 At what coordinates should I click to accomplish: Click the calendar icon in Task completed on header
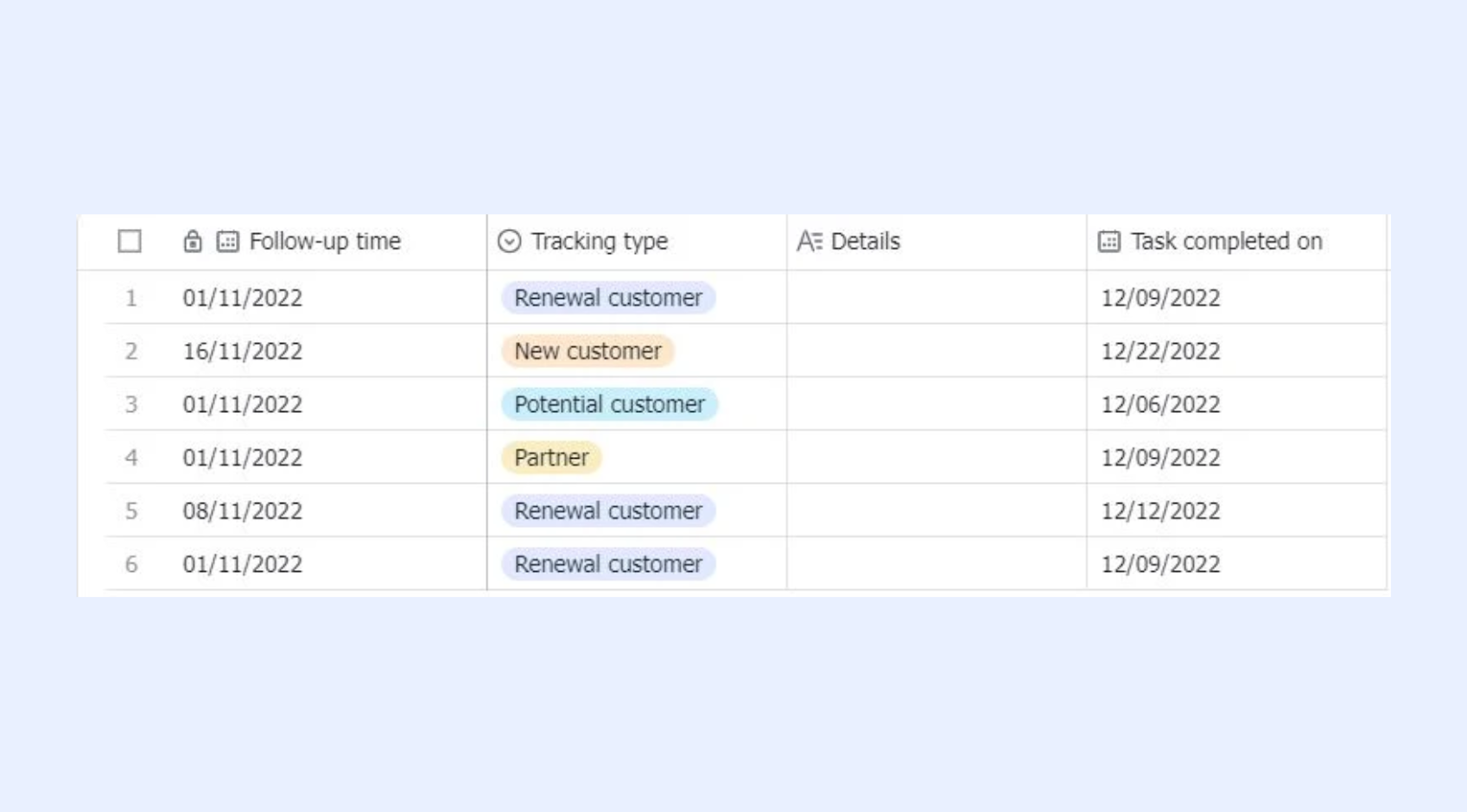1109,241
